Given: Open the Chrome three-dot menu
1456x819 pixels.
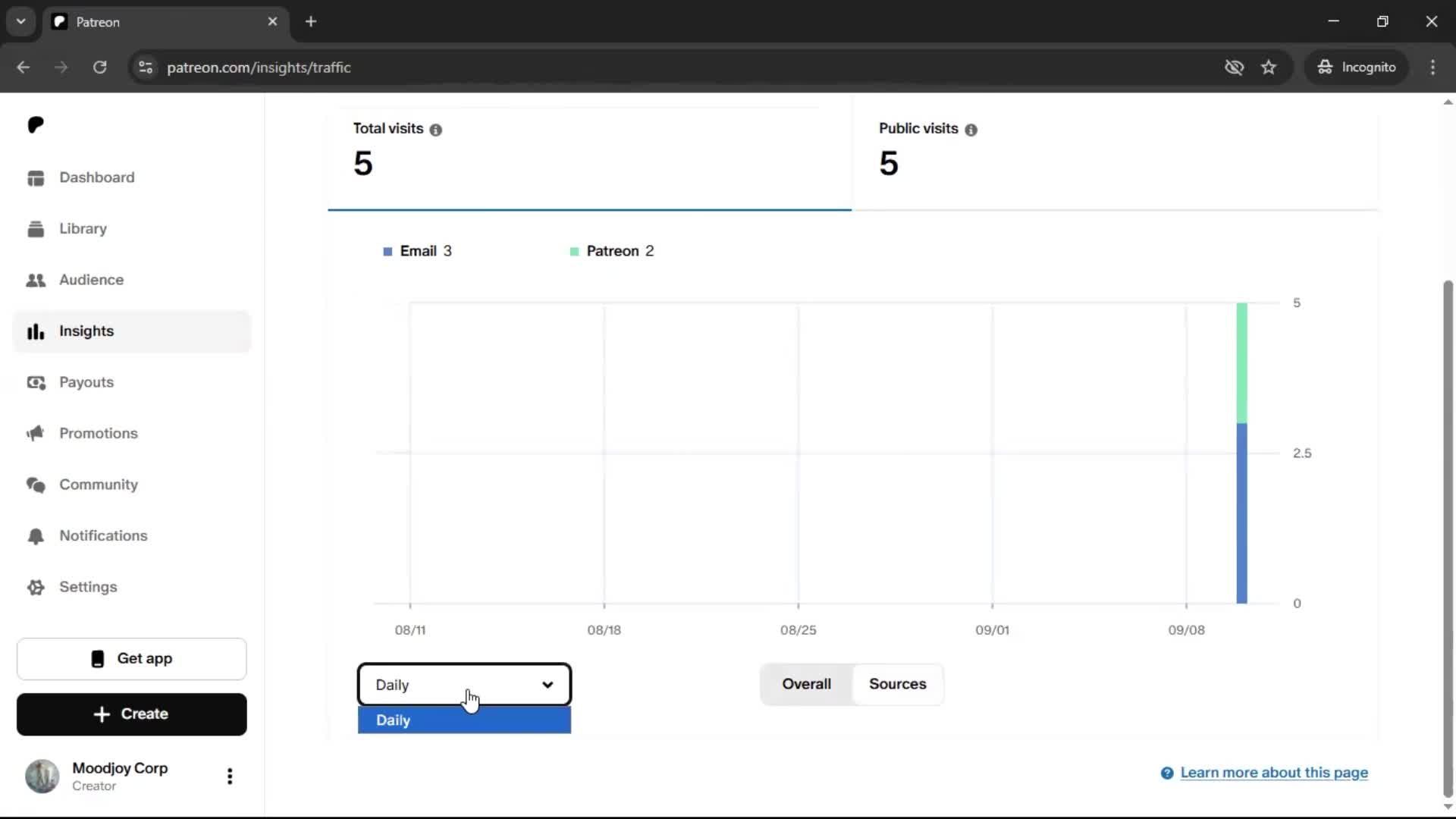Looking at the screenshot, I should pyautogui.click(x=1432, y=67).
